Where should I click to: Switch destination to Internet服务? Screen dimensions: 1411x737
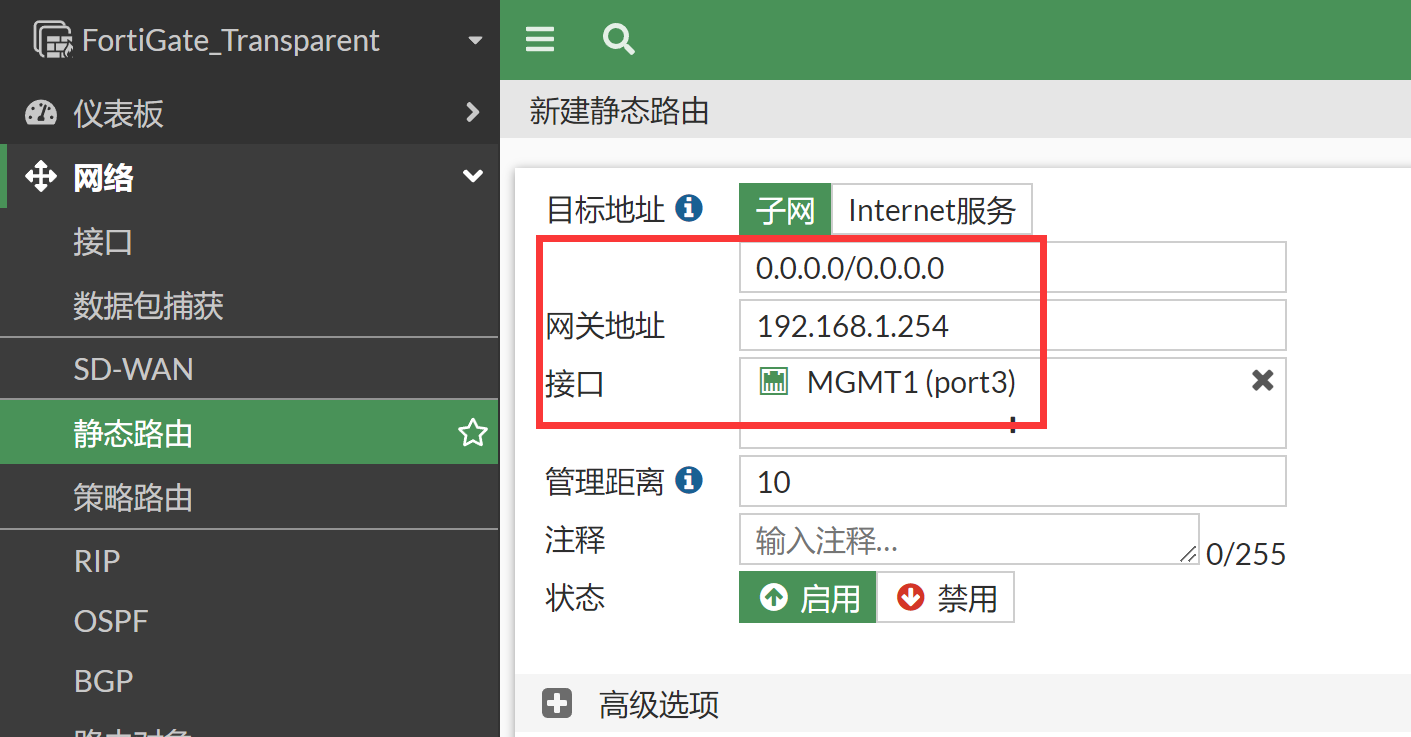tap(931, 210)
